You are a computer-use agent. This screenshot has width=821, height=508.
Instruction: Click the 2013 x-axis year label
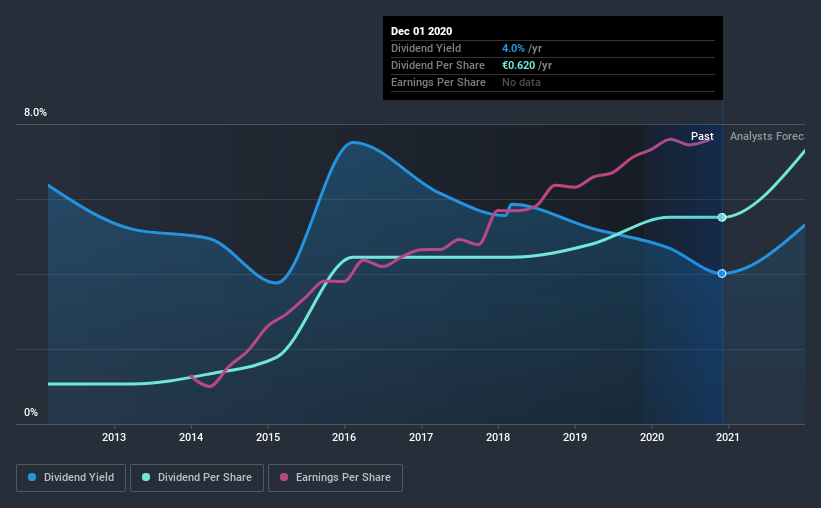[x=114, y=437]
